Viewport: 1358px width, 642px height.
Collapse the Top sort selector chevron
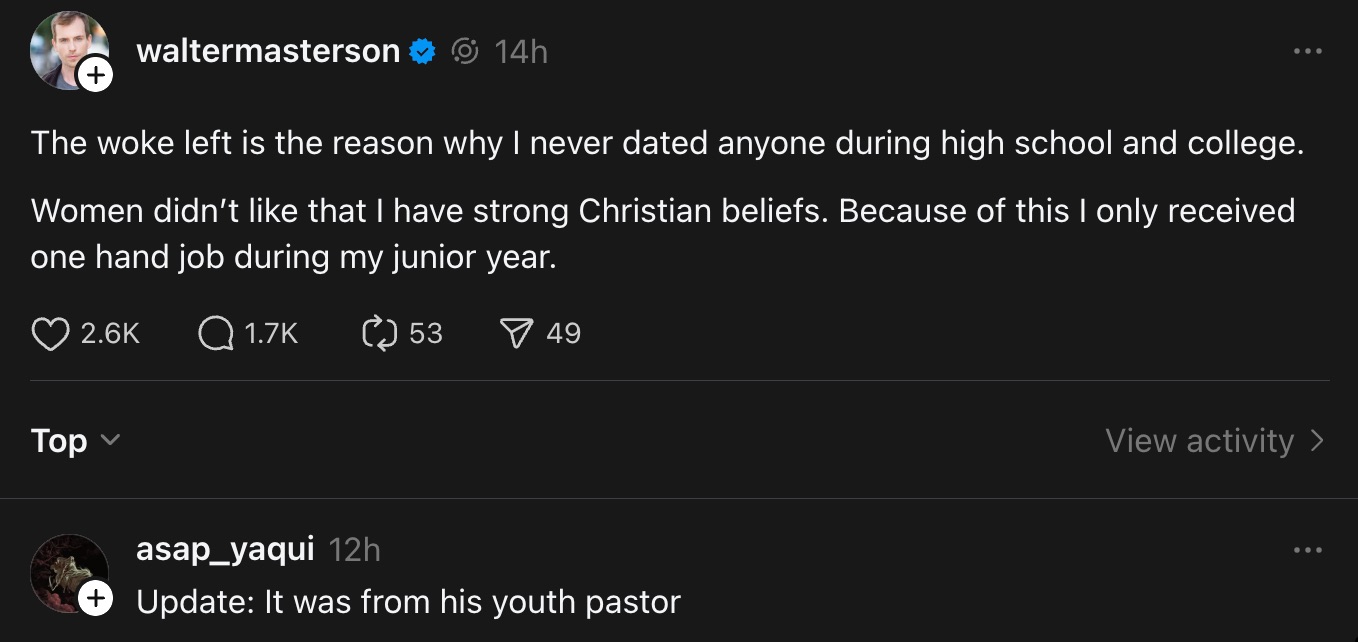coord(111,441)
